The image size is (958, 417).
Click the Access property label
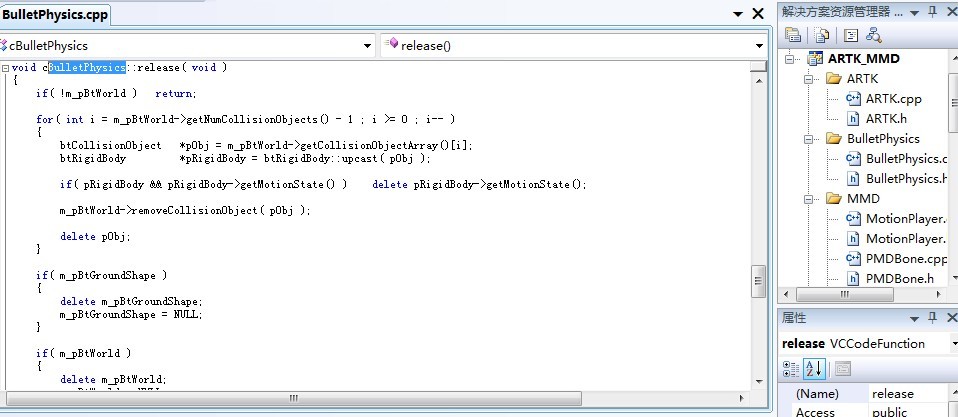[x=816, y=412]
